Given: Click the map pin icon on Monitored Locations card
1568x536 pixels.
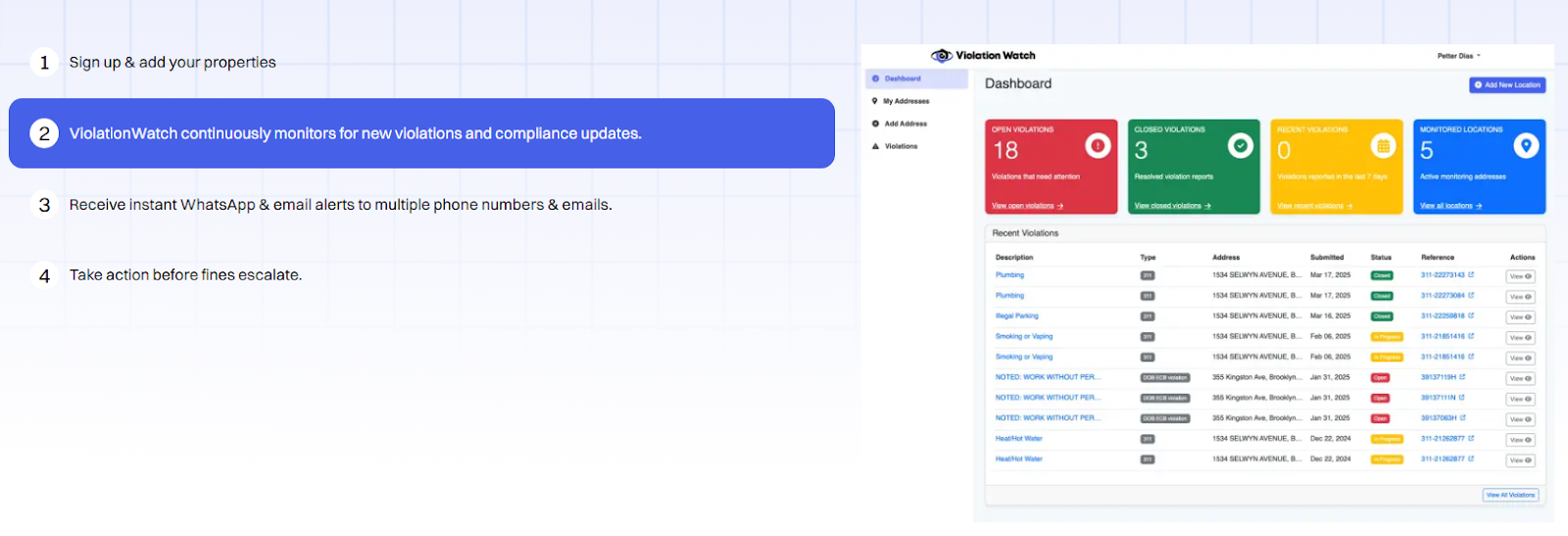Looking at the screenshot, I should [1526, 146].
